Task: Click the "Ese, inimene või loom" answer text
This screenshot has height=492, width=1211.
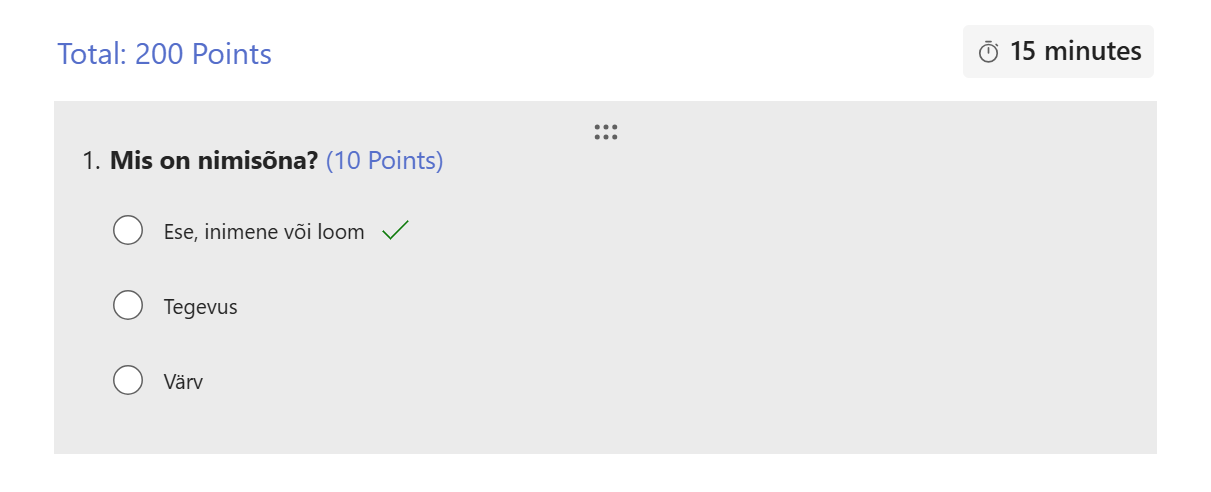Action: [264, 232]
